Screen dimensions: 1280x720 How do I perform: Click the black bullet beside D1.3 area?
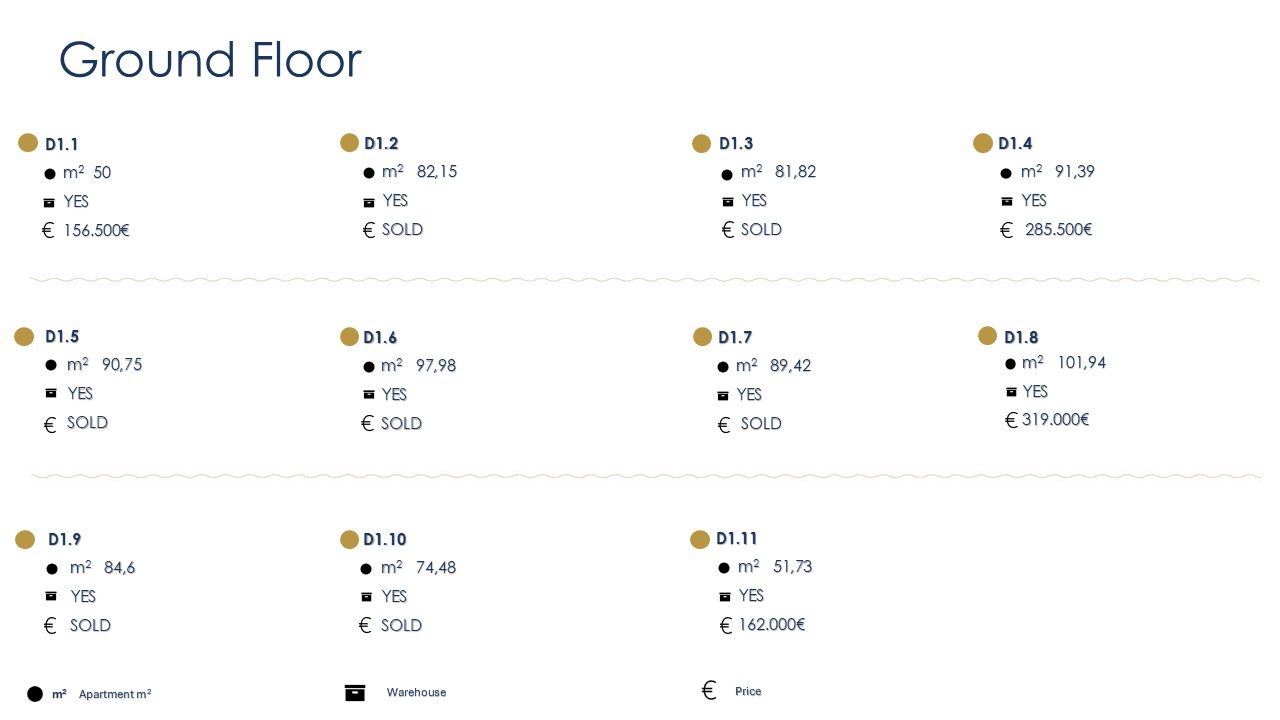pos(727,175)
